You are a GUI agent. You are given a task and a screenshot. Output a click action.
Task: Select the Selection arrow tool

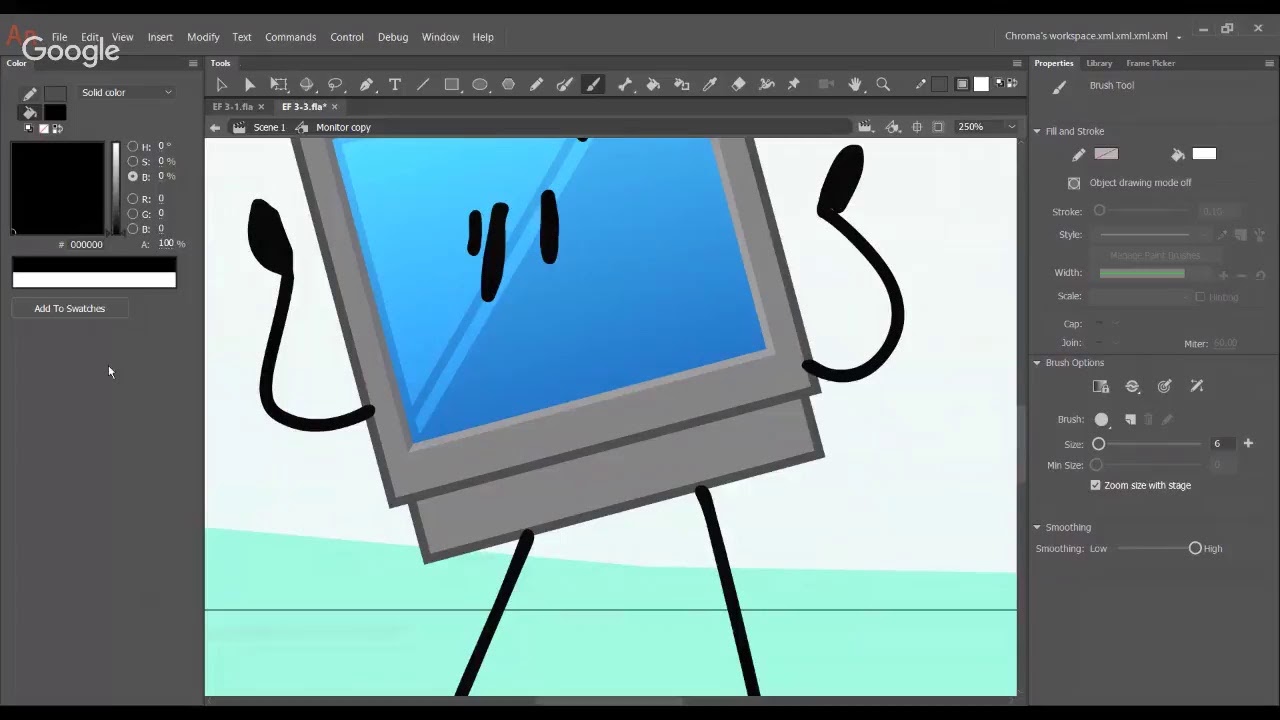click(221, 85)
